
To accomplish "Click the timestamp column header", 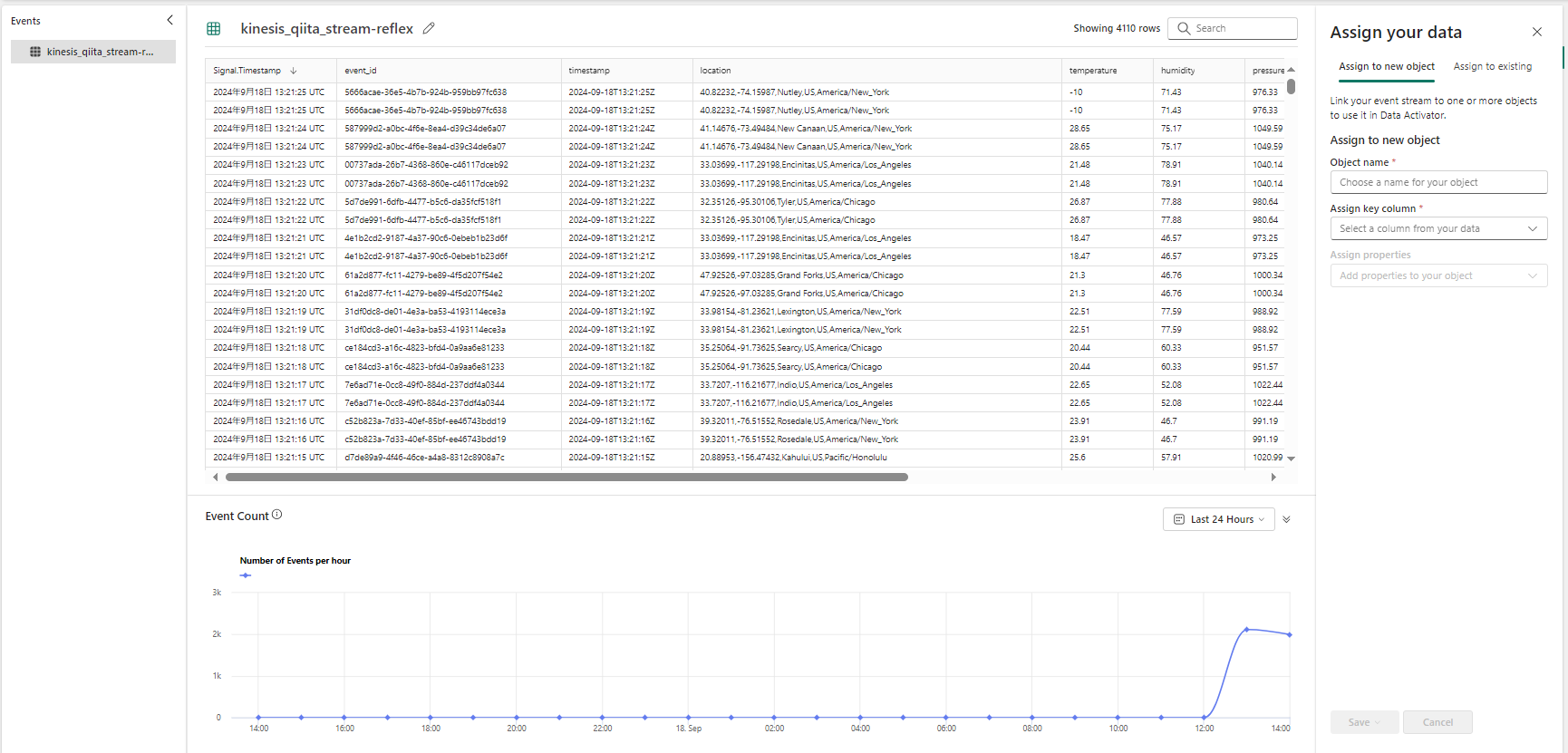I will [x=626, y=71].
